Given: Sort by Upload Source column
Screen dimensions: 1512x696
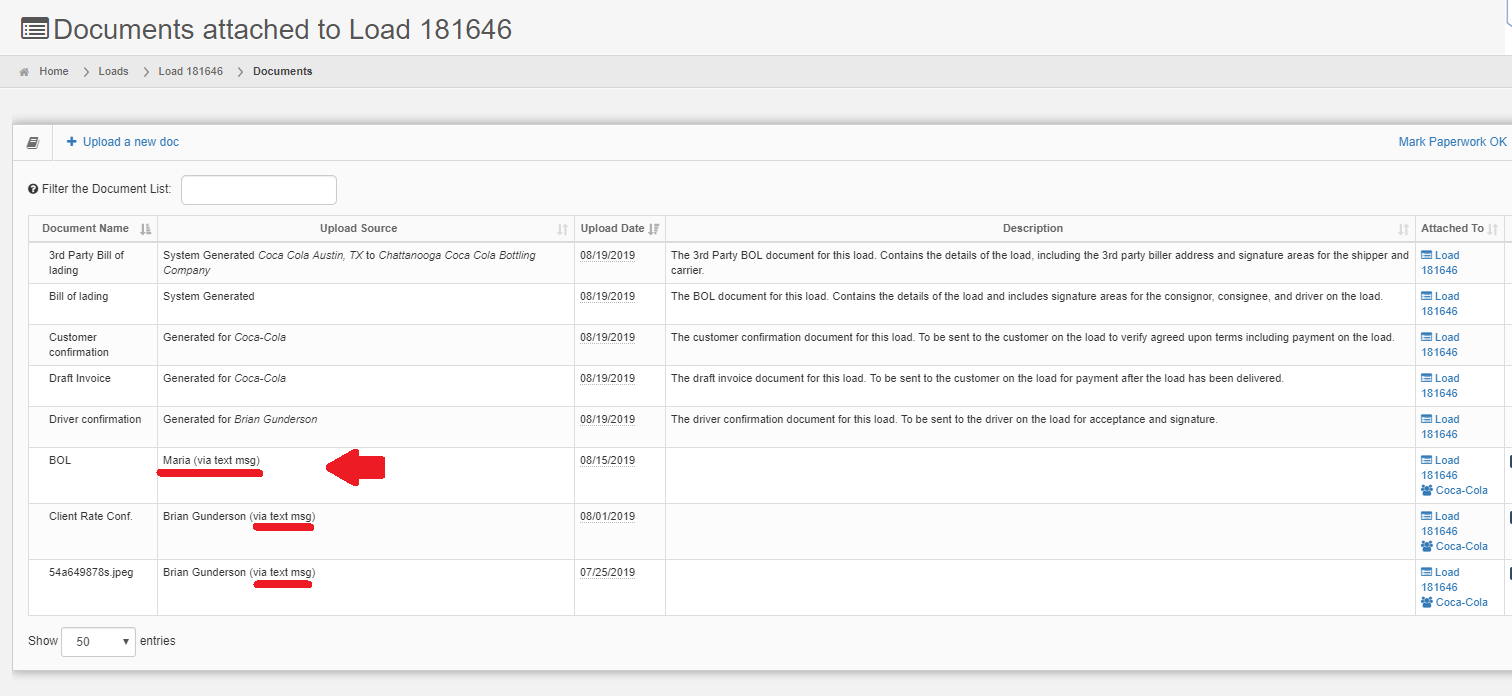Looking at the screenshot, I should 366,229.
